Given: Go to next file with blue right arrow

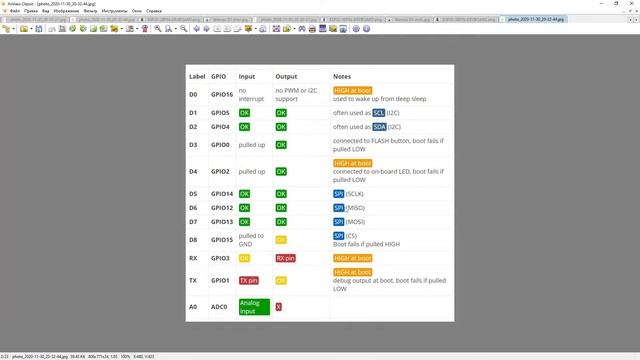Looking at the screenshot, I should click(x=207, y=29).
